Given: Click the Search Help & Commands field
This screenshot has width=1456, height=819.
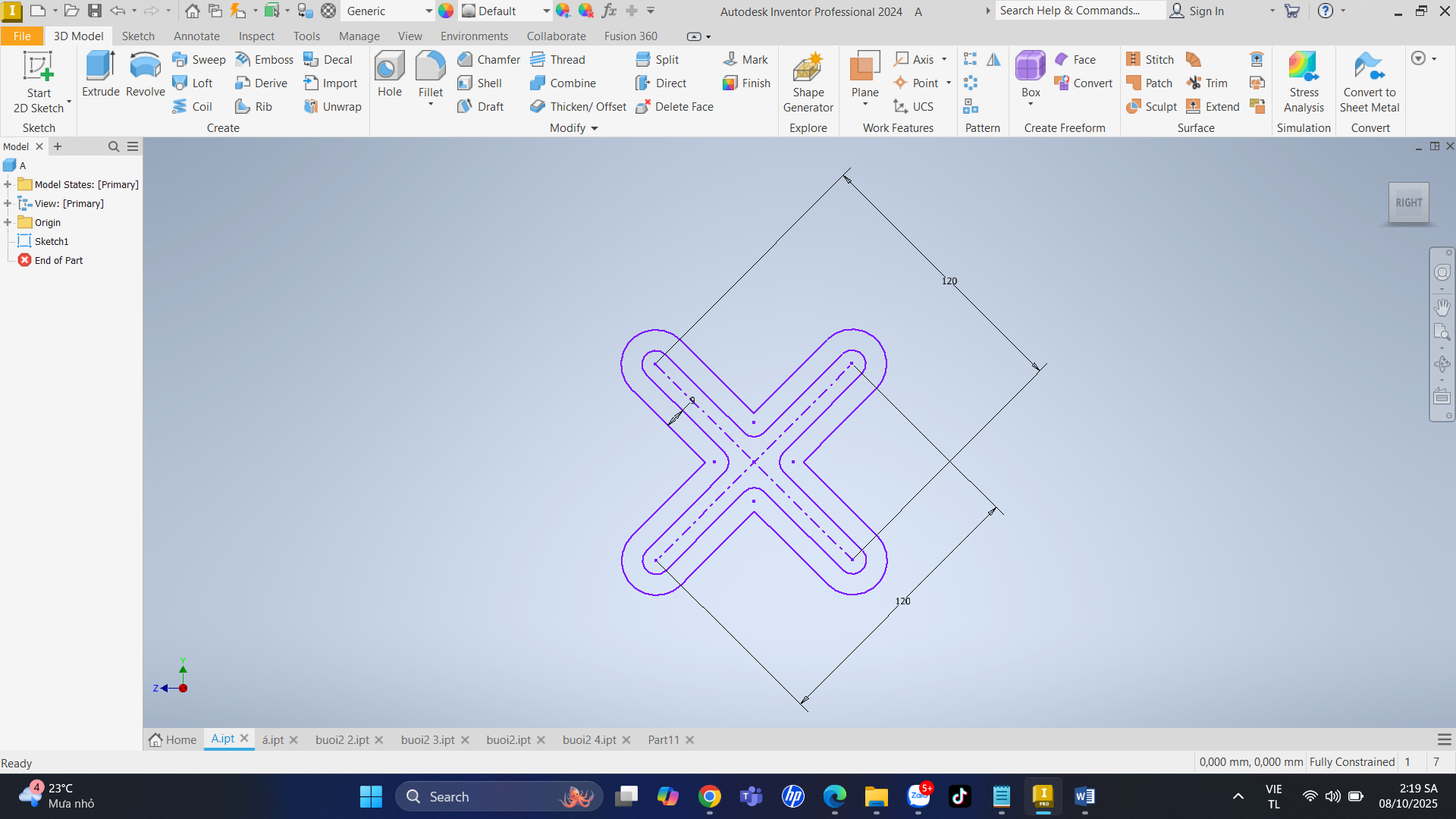Looking at the screenshot, I should 1077,11.
